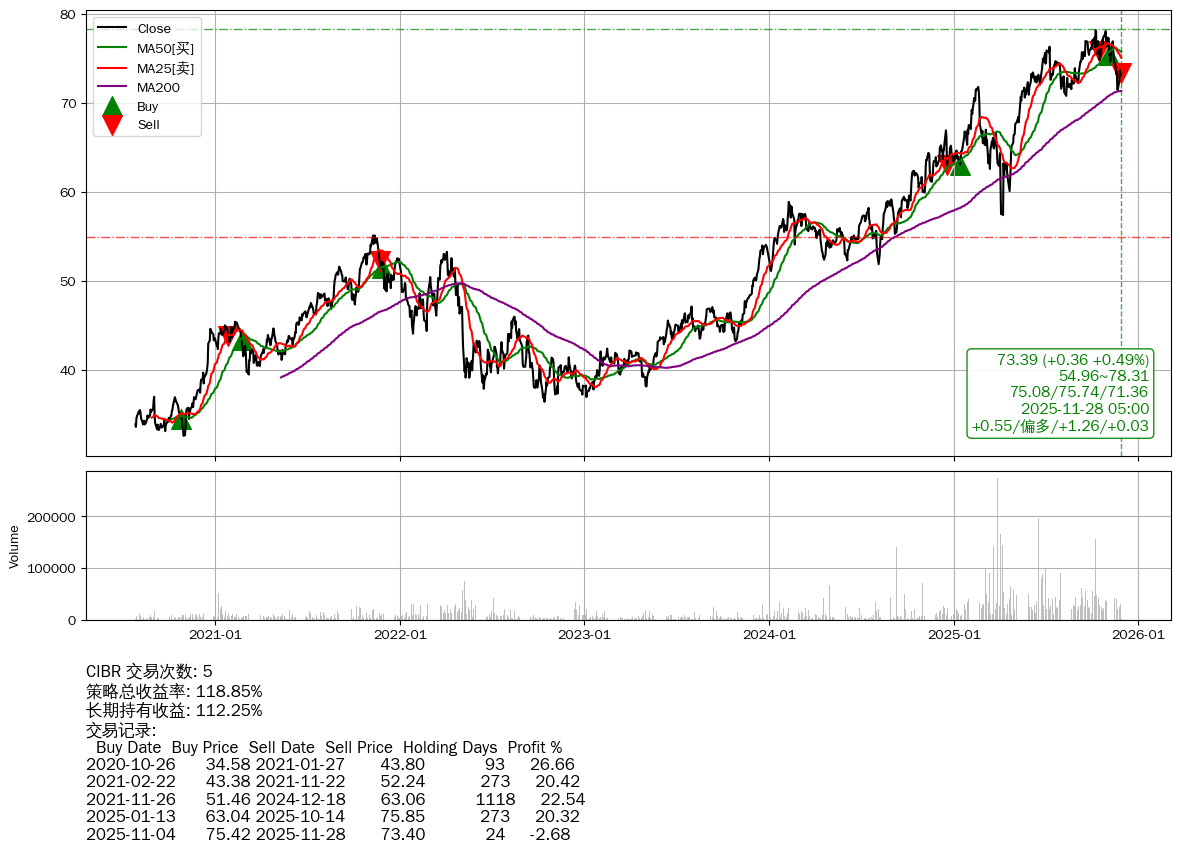Select the MA50[买] legend entry

click(x=165, y=48)
